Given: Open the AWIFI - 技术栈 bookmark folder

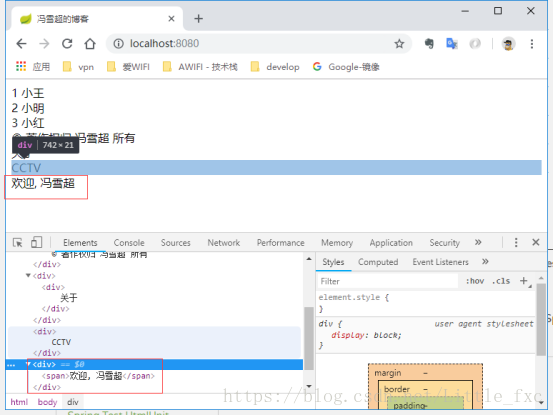Looking at the screenshot, I should pyautogui.click(x=200, y=67).
